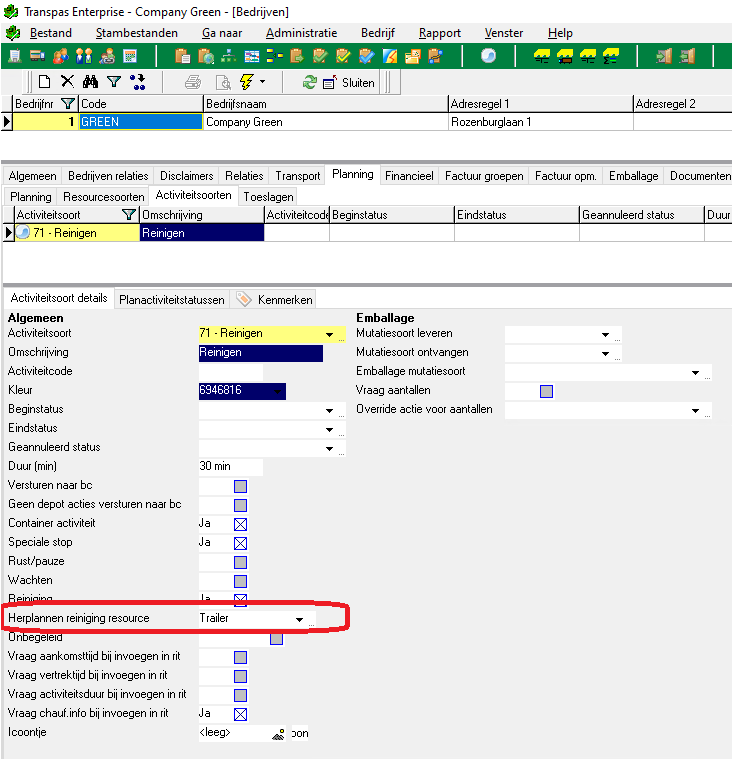
Task: Open the organization chart icon
Action: click(228, 57)
